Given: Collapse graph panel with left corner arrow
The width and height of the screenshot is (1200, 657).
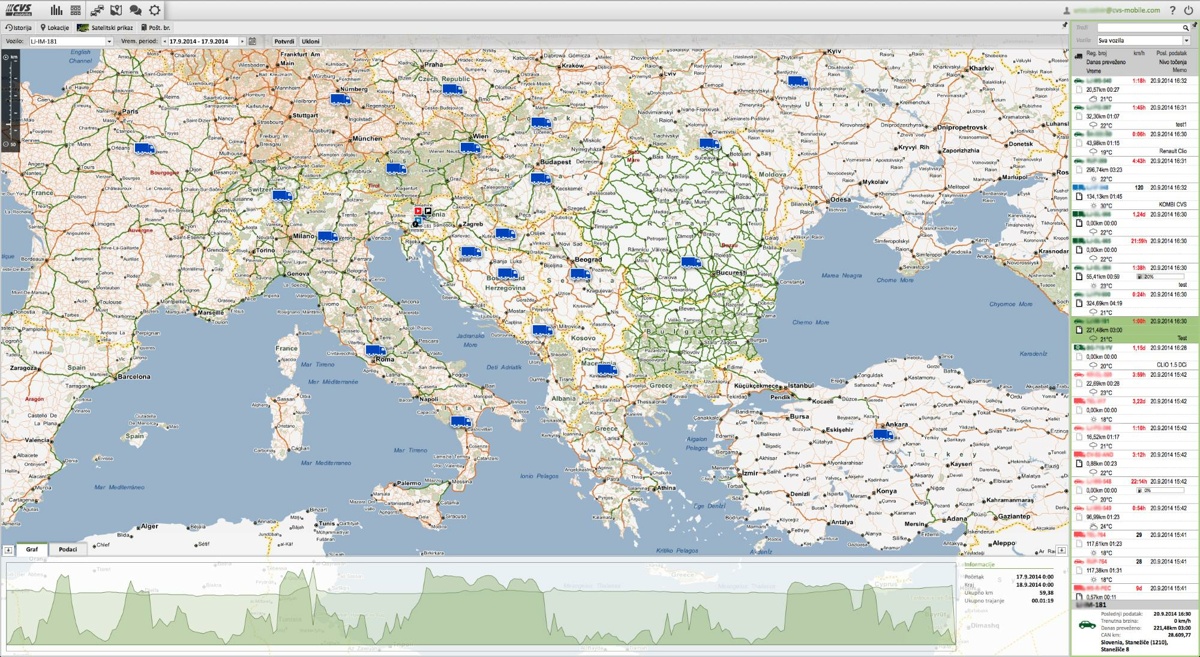Looking at the screenshot, I should 8,550.
